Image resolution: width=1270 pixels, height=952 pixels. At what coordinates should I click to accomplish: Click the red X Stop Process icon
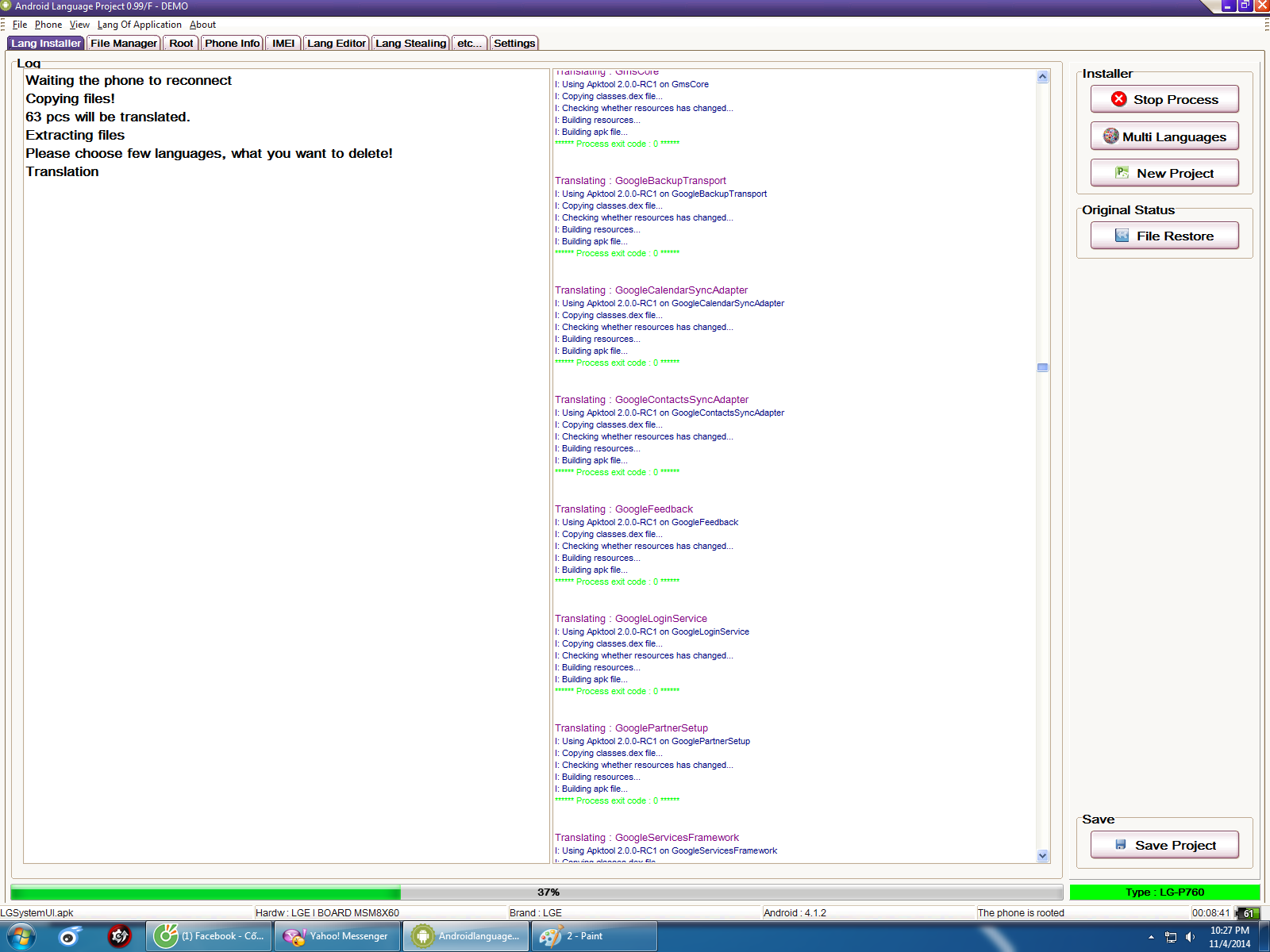tap(1119, 99)
